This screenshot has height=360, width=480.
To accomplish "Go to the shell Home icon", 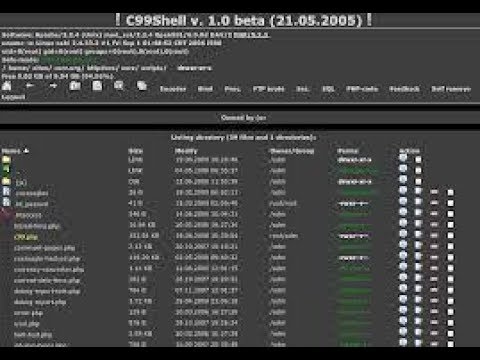I will coord(7,86).
